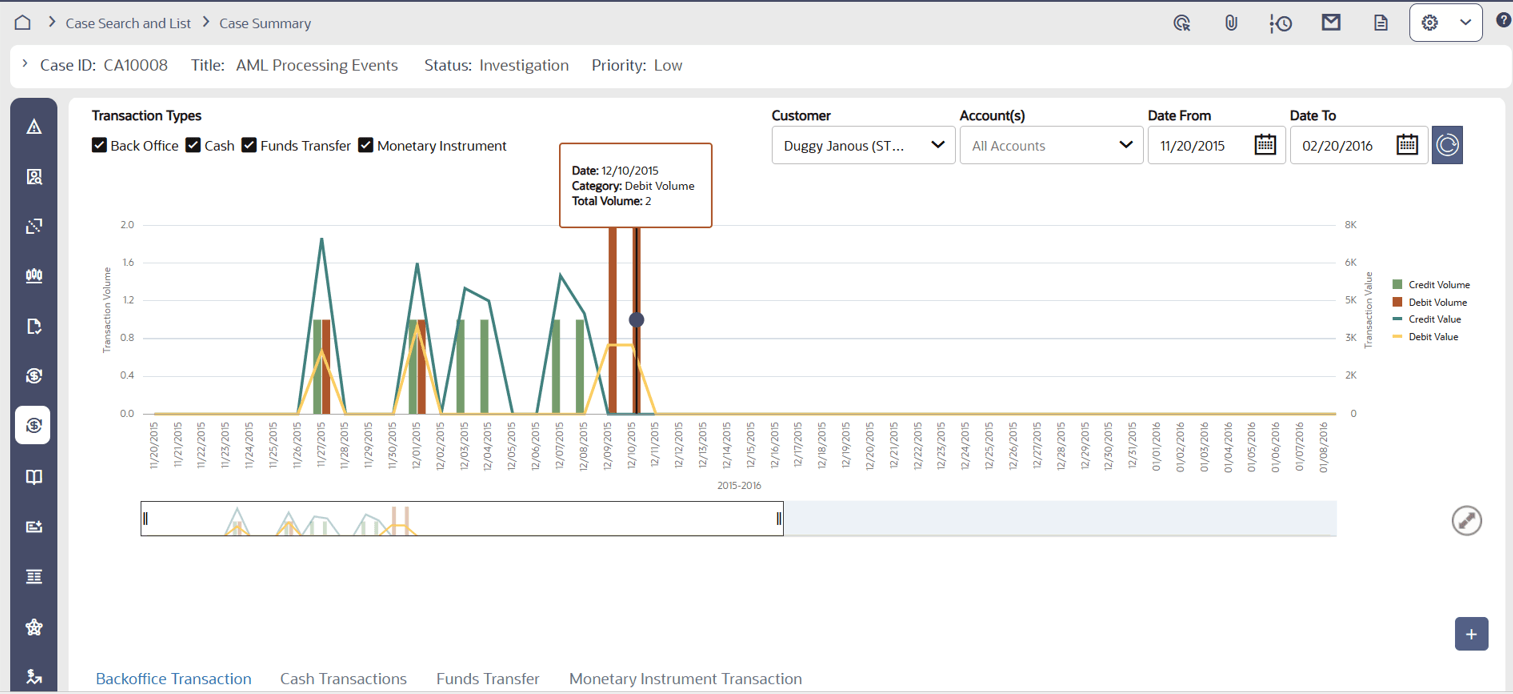Disable the Cash transaction type checkbox
This screenshot has width=1513, height=694.
pos(192,145)
